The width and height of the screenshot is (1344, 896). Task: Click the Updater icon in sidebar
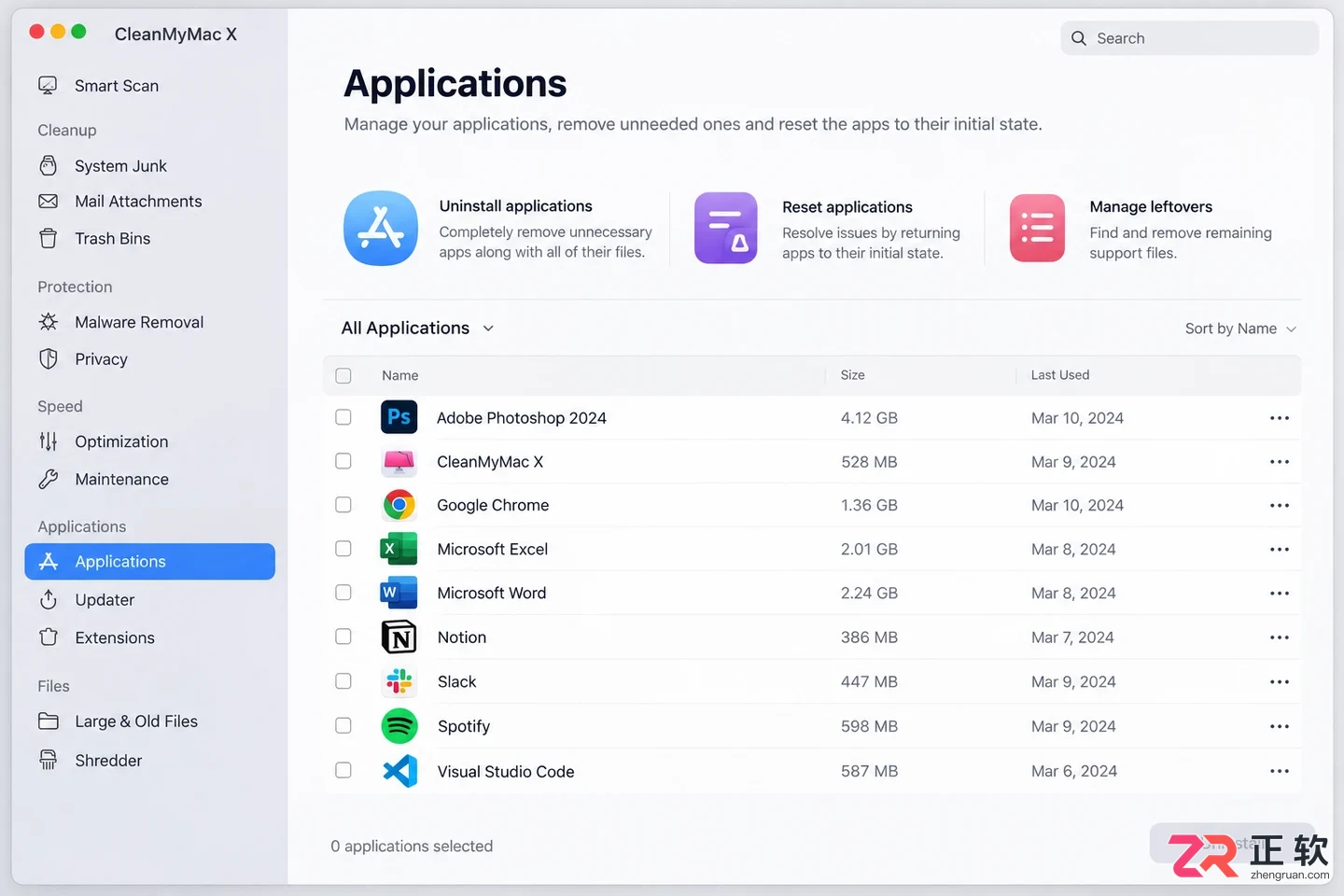click(x=48, y=600)
